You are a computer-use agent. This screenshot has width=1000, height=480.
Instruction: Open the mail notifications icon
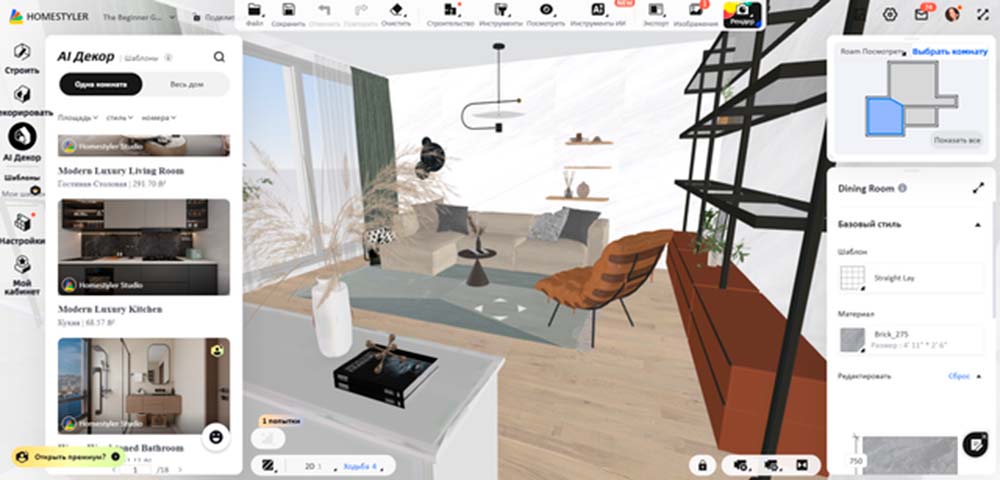pyautogui.click(x=921, y=14)
